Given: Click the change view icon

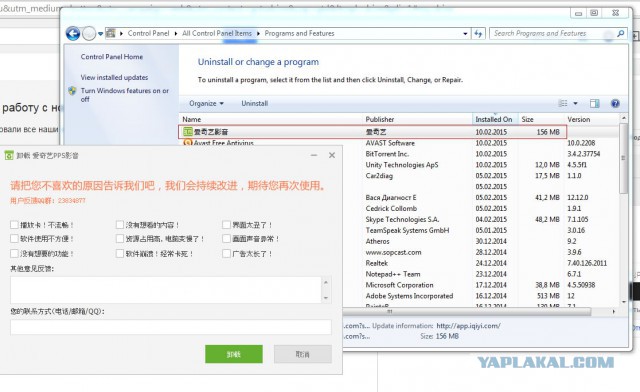Looking at the screenshot, I should [x=563, y=103].
